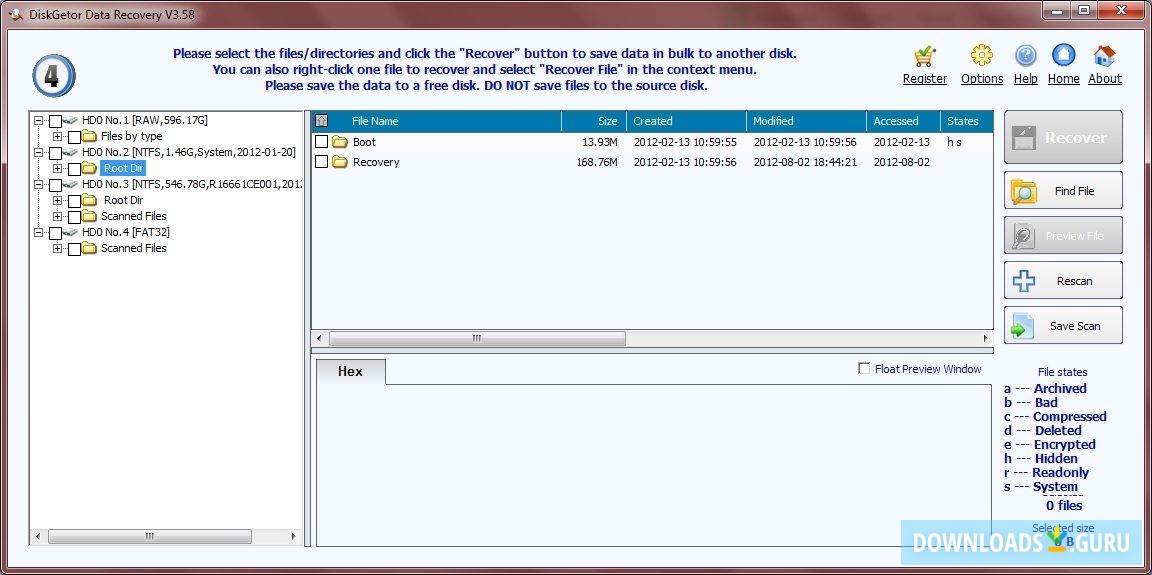Click the up-folder icon in list header
This screenshot has width=1152, height=575.
pyautogui.click(x=321, y=121)
